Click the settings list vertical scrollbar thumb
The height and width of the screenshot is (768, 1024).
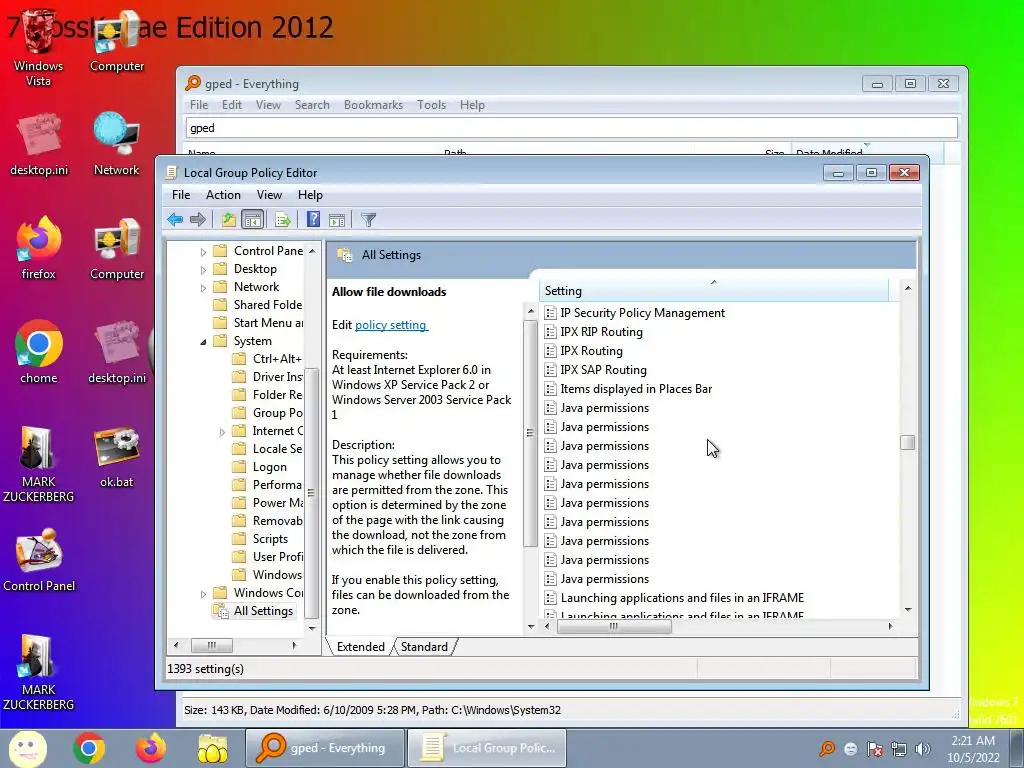pyautogui.click(x=907, y=442)
